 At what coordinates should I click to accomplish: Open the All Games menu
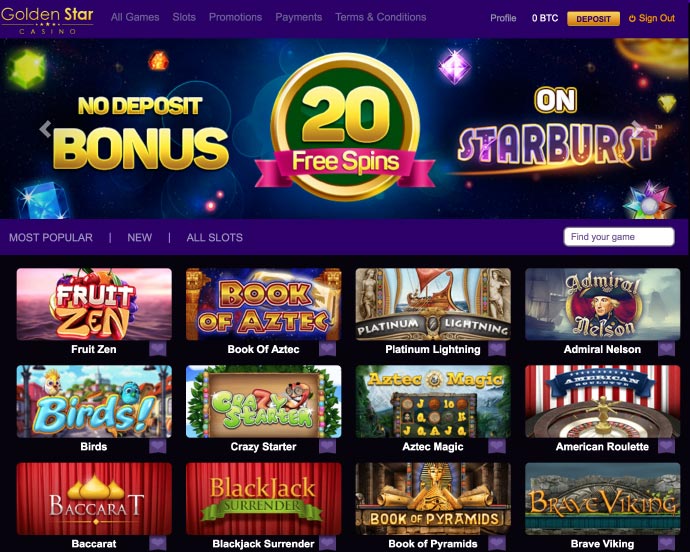(135, 17)
